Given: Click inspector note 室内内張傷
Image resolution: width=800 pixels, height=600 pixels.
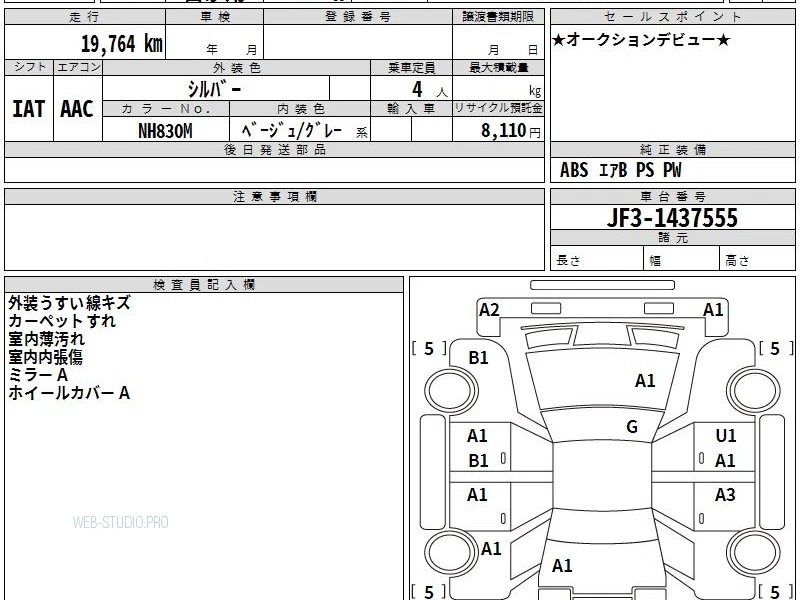Looking at the screenshot, I should tap(45, 357).
